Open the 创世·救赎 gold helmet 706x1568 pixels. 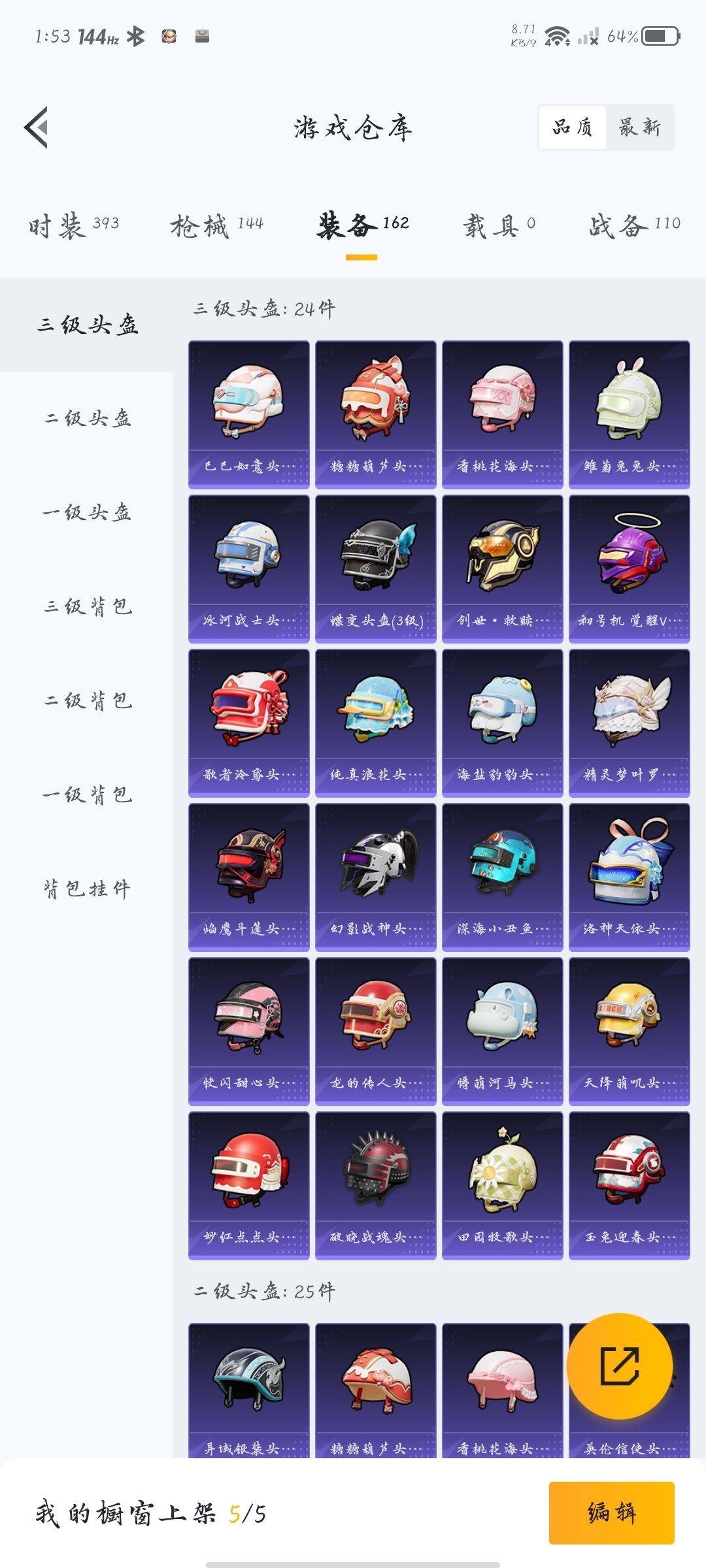[503, 568]
